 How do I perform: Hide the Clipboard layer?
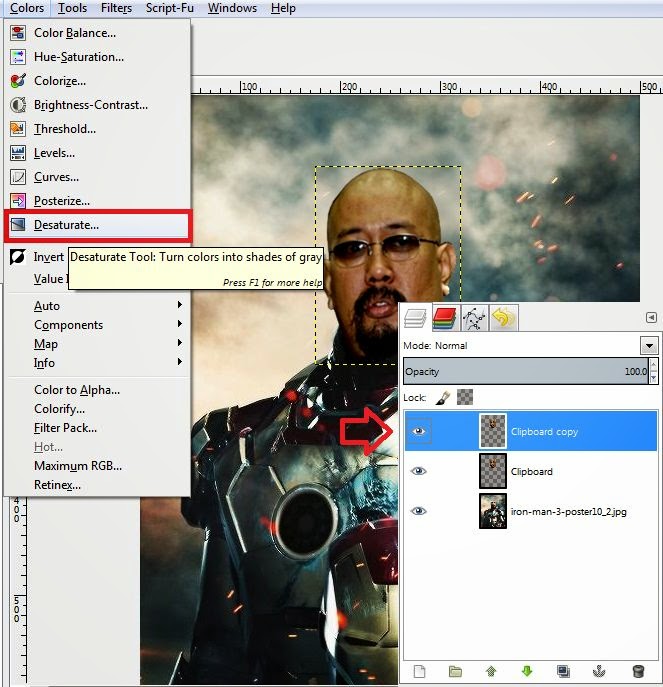[x=419, y=471]
